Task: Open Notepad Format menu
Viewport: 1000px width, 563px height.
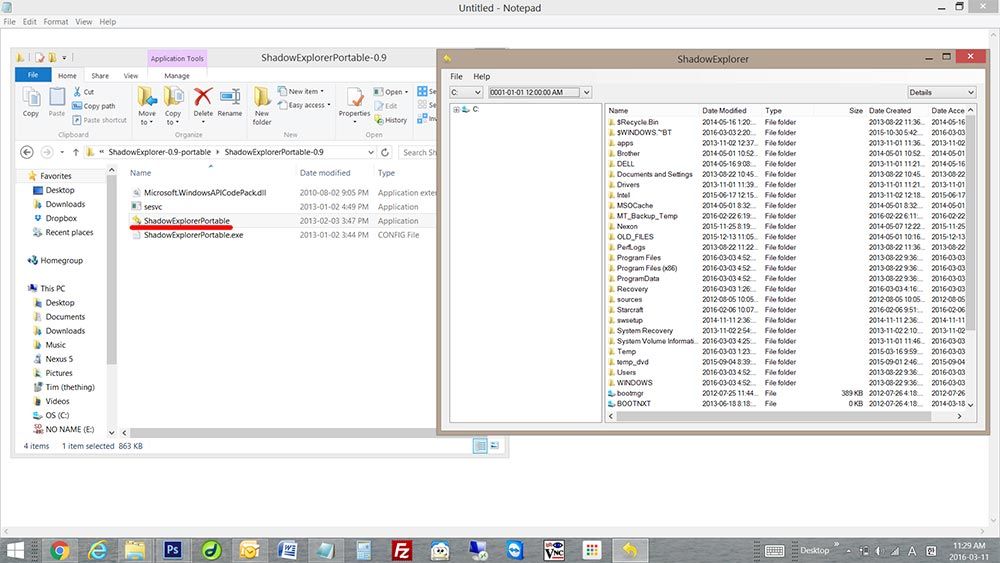Action: (55, 22)
